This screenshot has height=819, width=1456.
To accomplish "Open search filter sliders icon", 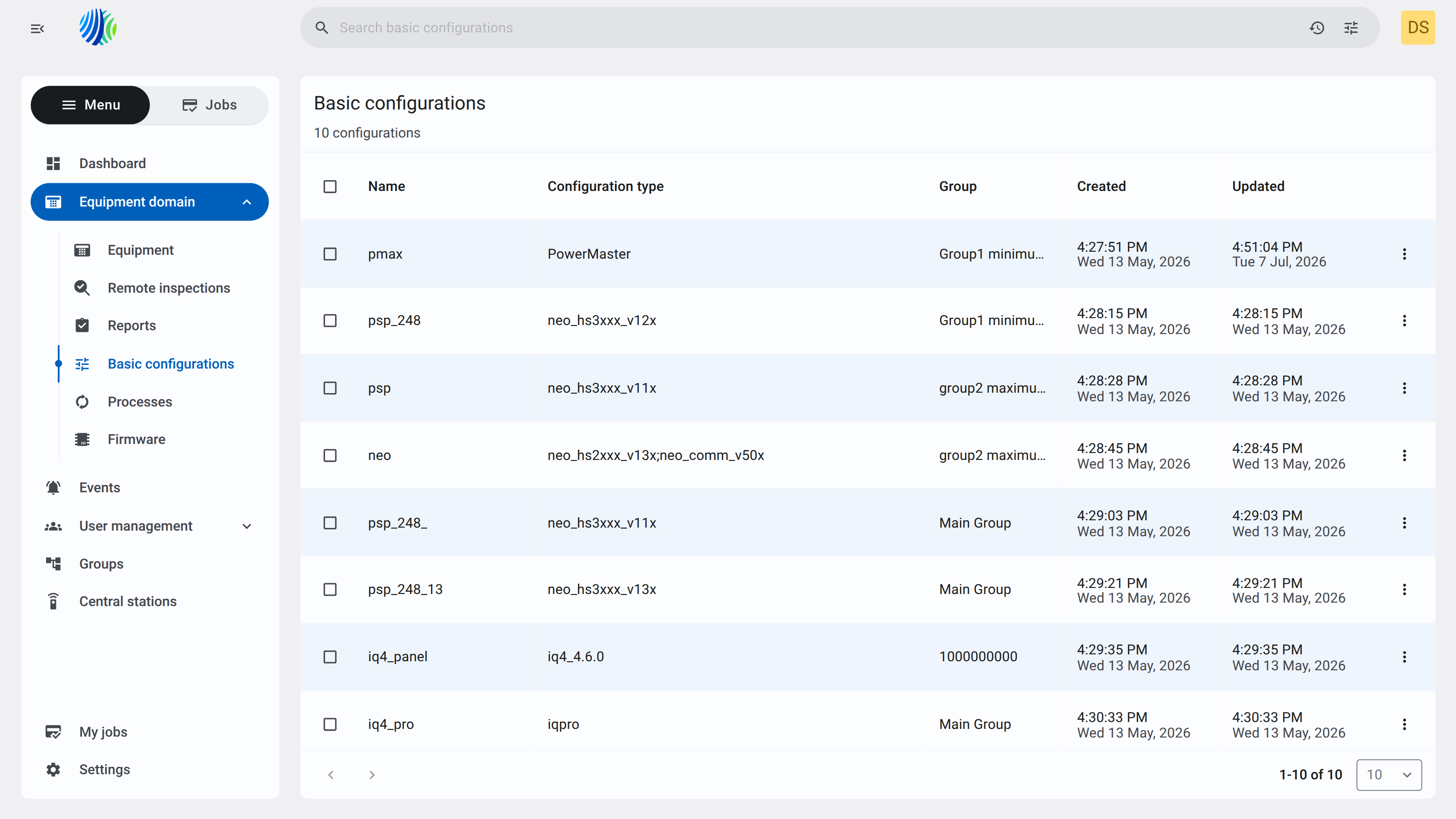I will tap(1351, 28).
